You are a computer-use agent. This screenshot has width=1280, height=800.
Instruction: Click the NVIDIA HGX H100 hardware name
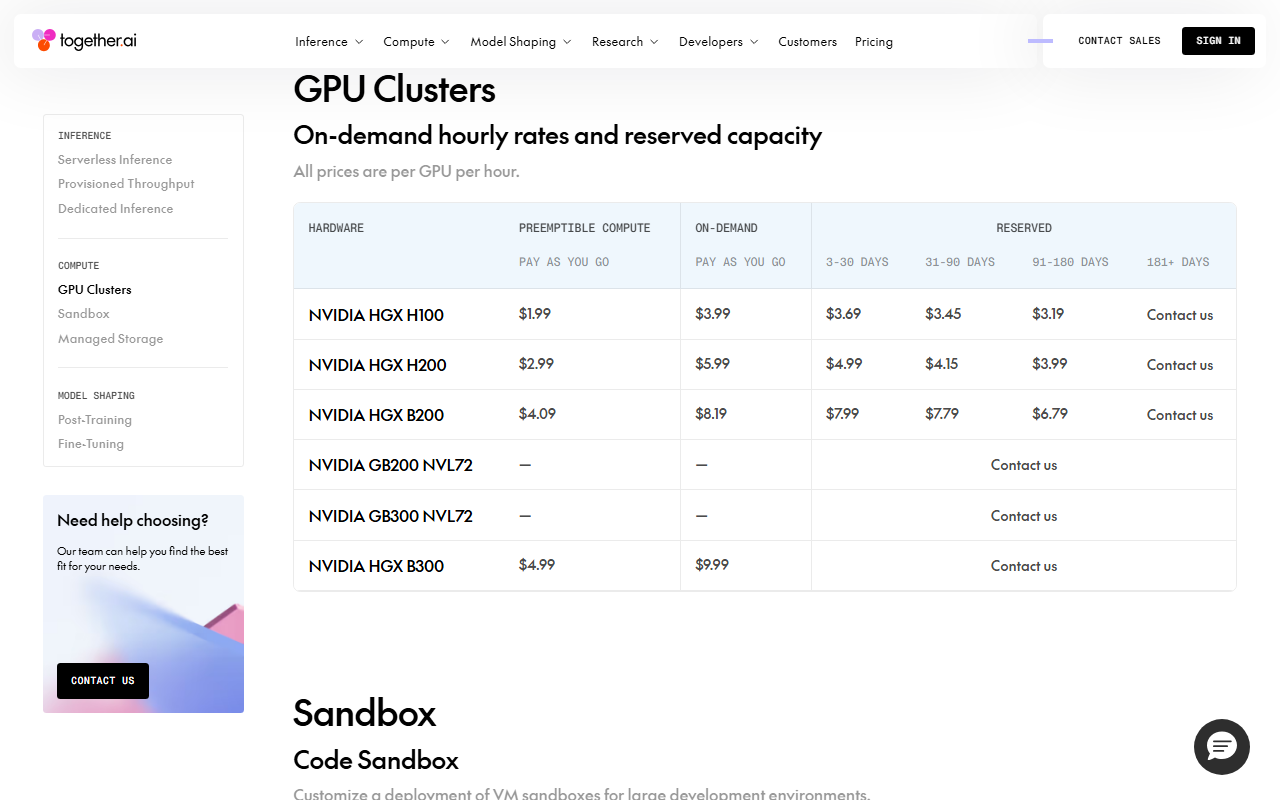tap(376, 315)
